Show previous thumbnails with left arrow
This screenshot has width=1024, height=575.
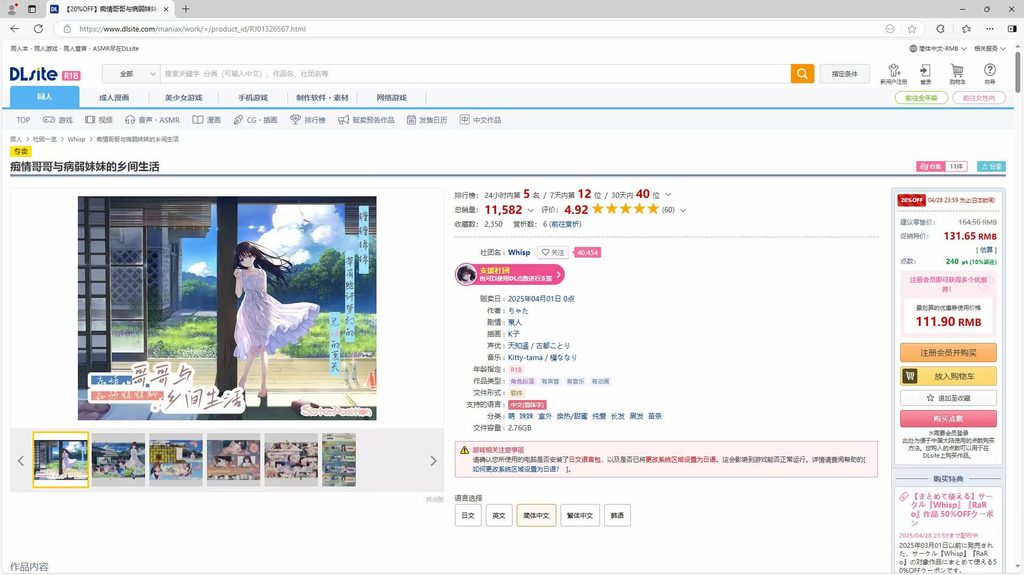coord(21,461)
